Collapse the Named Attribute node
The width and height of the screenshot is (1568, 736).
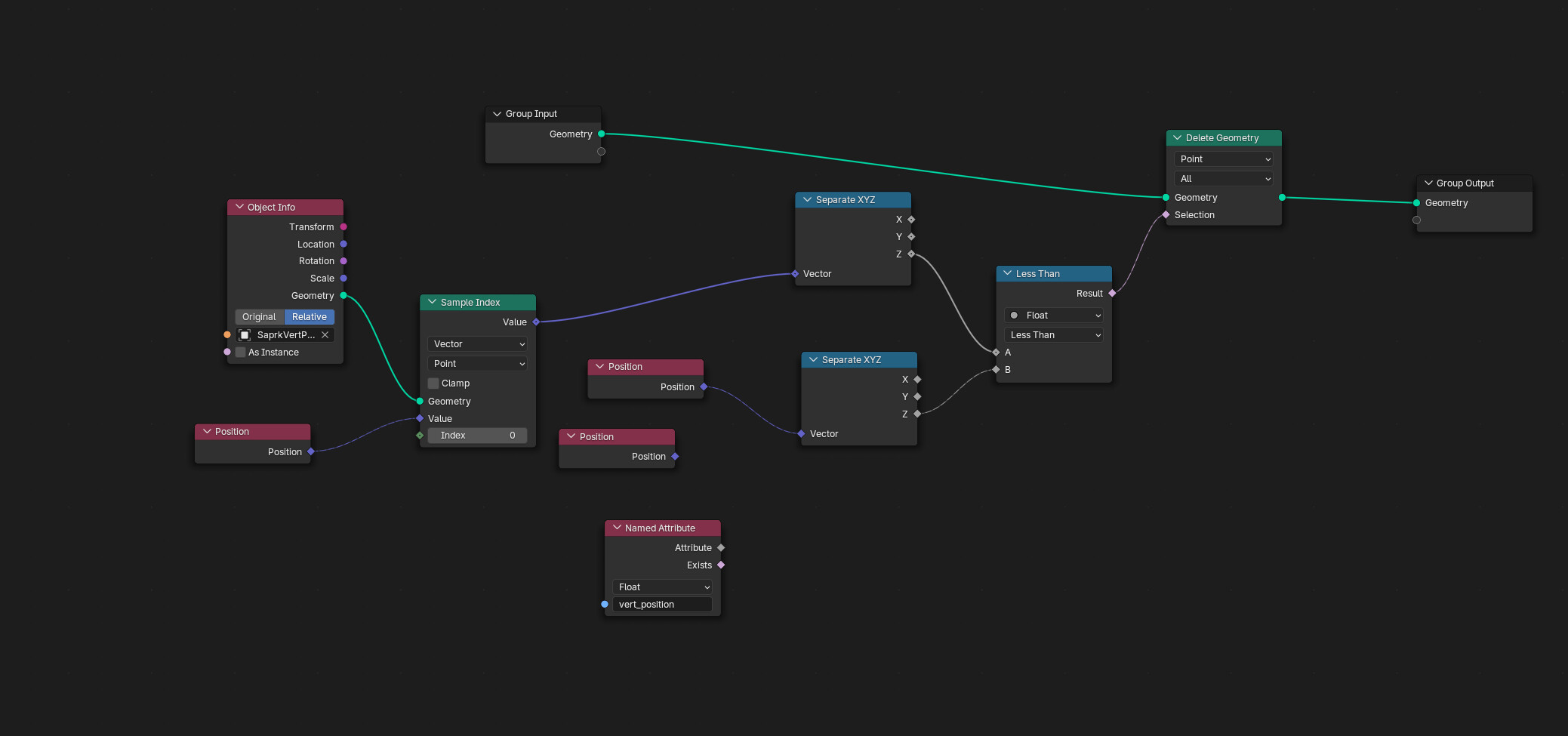point(617,528)
